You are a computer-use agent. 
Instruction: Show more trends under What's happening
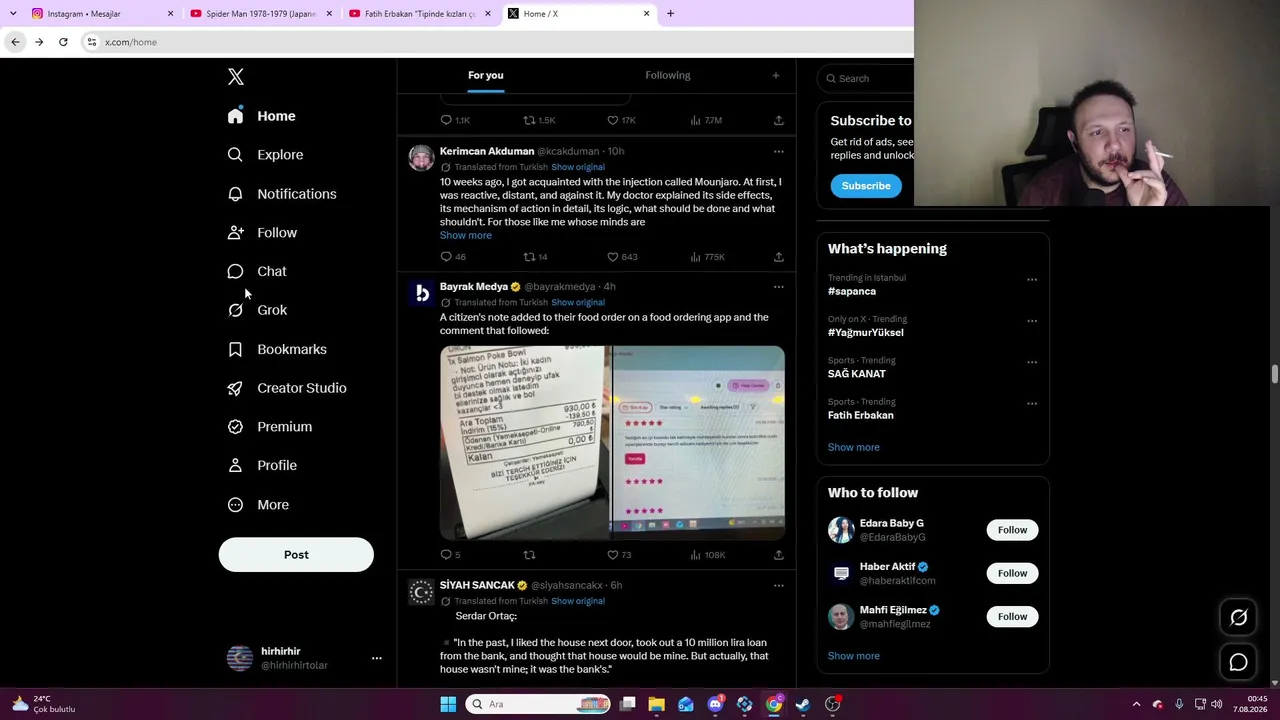pyautogui.click(x=854, y=447)
